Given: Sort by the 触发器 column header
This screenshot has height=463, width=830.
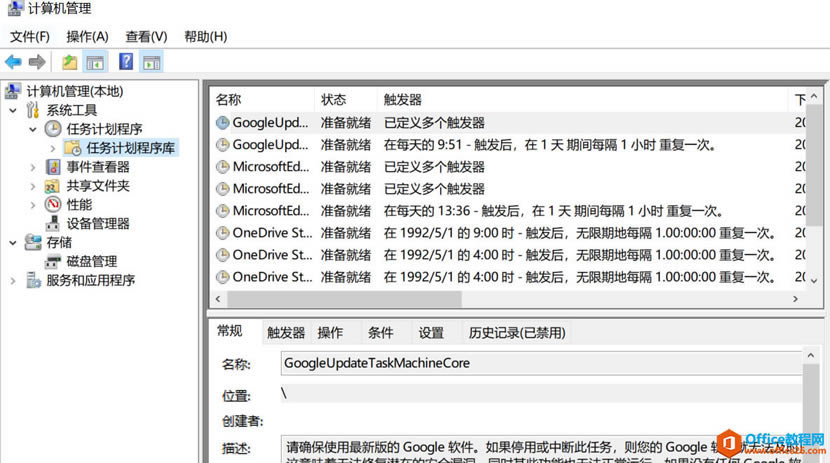Looking at the screenshot, I should [x=583, y=99].
